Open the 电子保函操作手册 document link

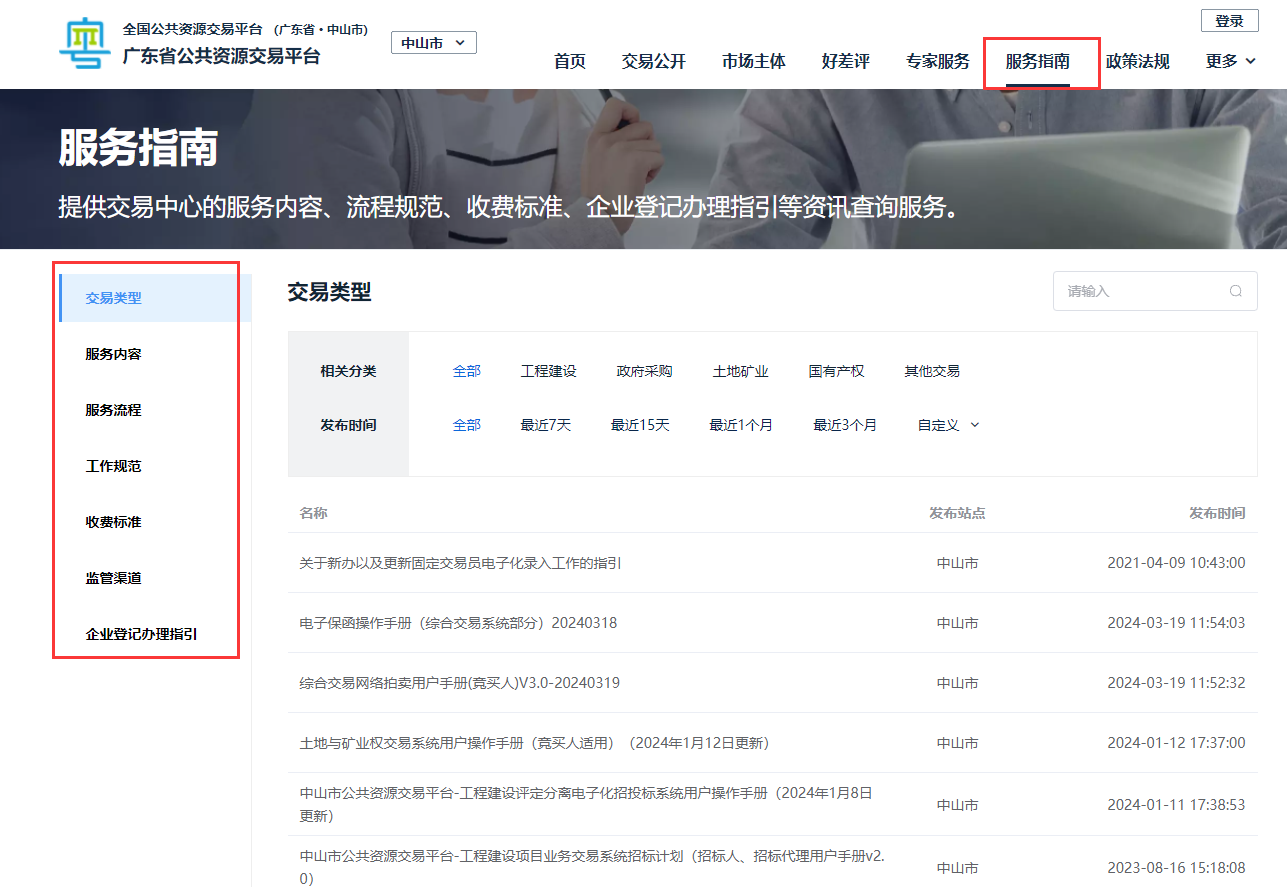click(x=458, y=623)
